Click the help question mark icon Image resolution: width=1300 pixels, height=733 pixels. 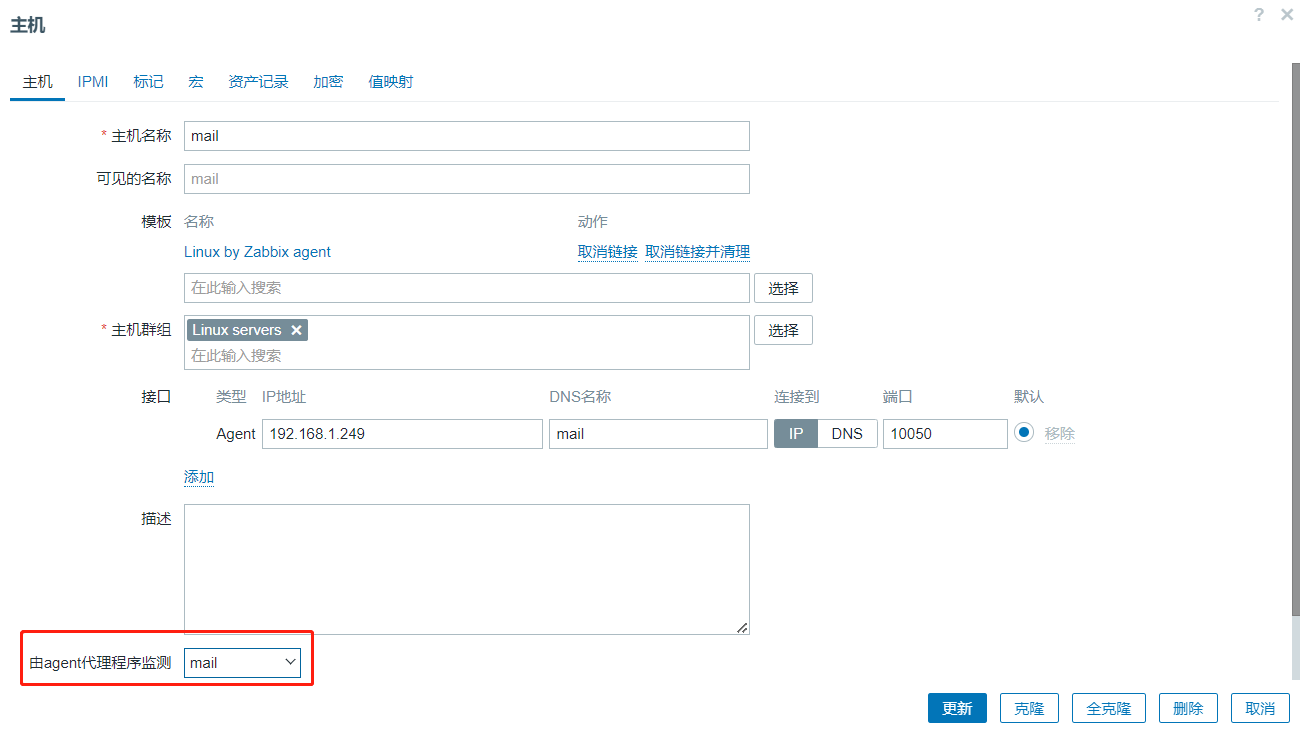pos(1258,14)
